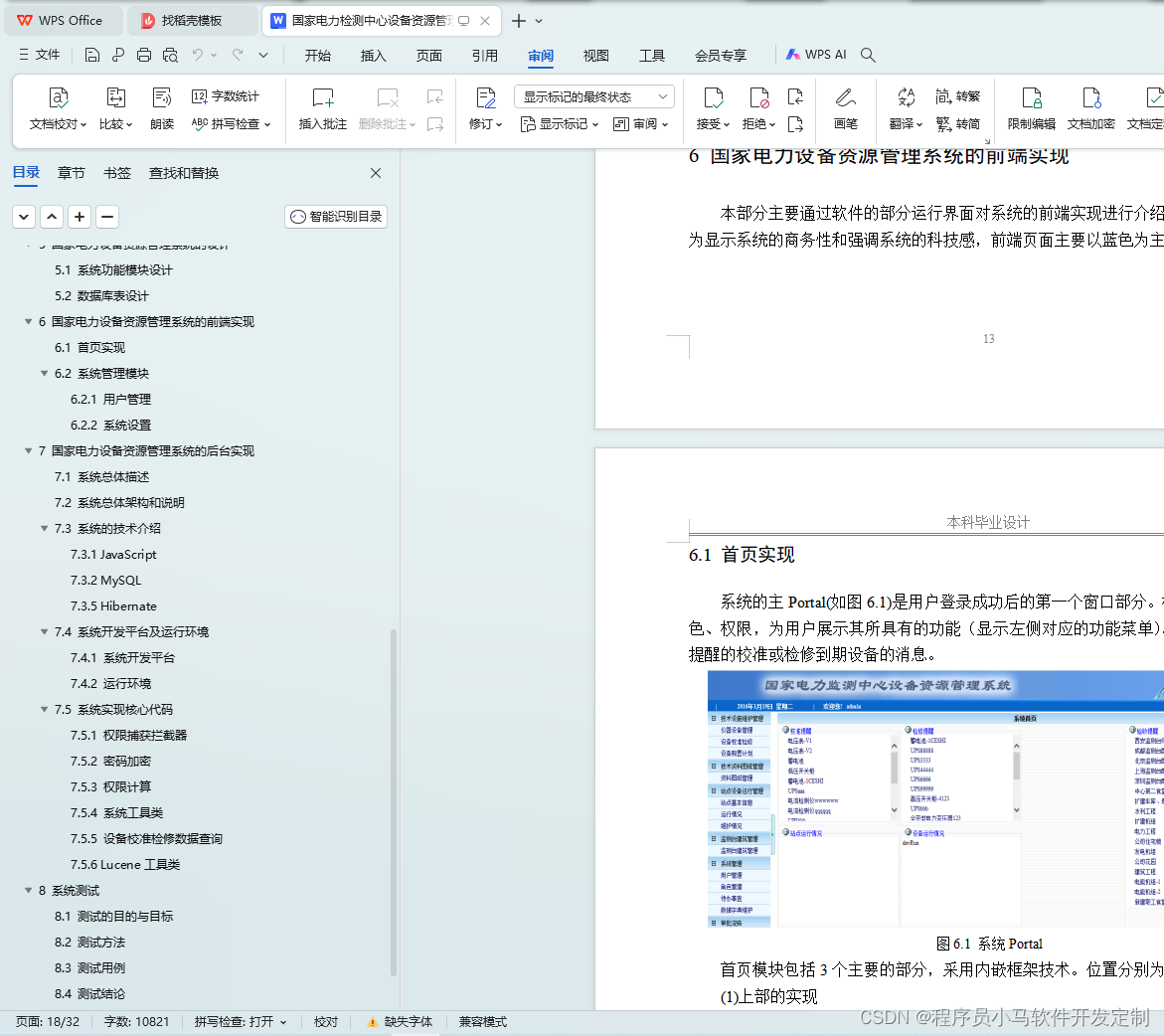Open the 显示标记 dropdown

[x=559, y=124]
